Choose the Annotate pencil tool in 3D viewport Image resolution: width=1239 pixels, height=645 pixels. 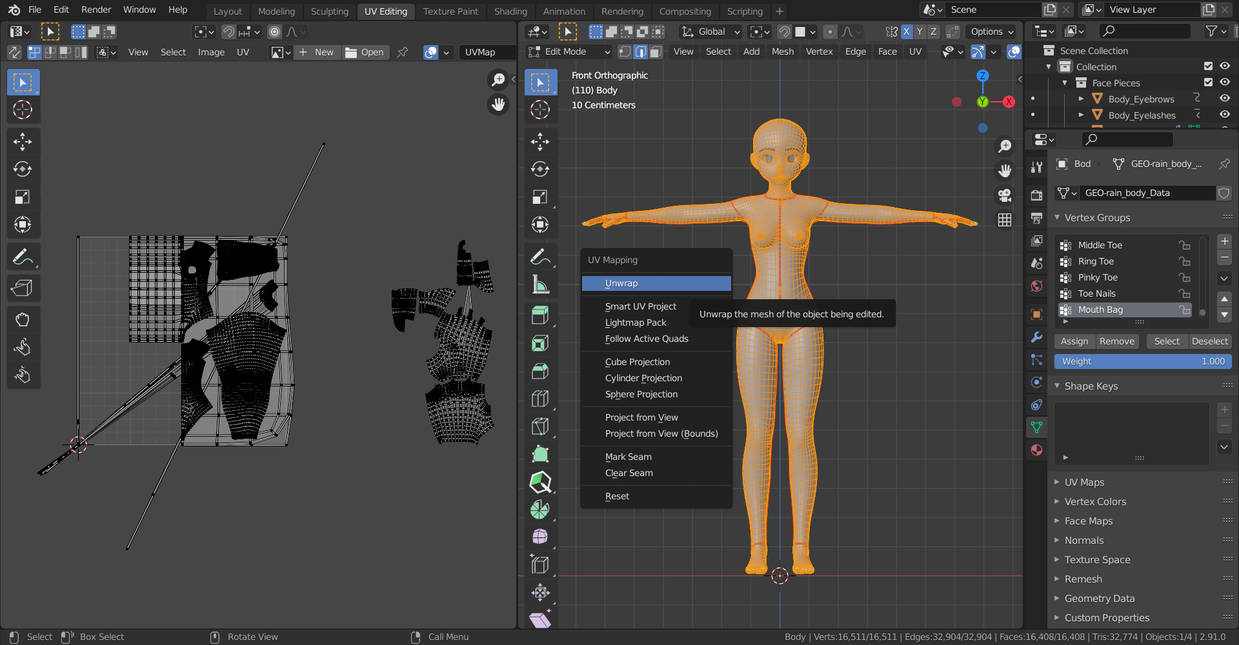tap(541, 257)
